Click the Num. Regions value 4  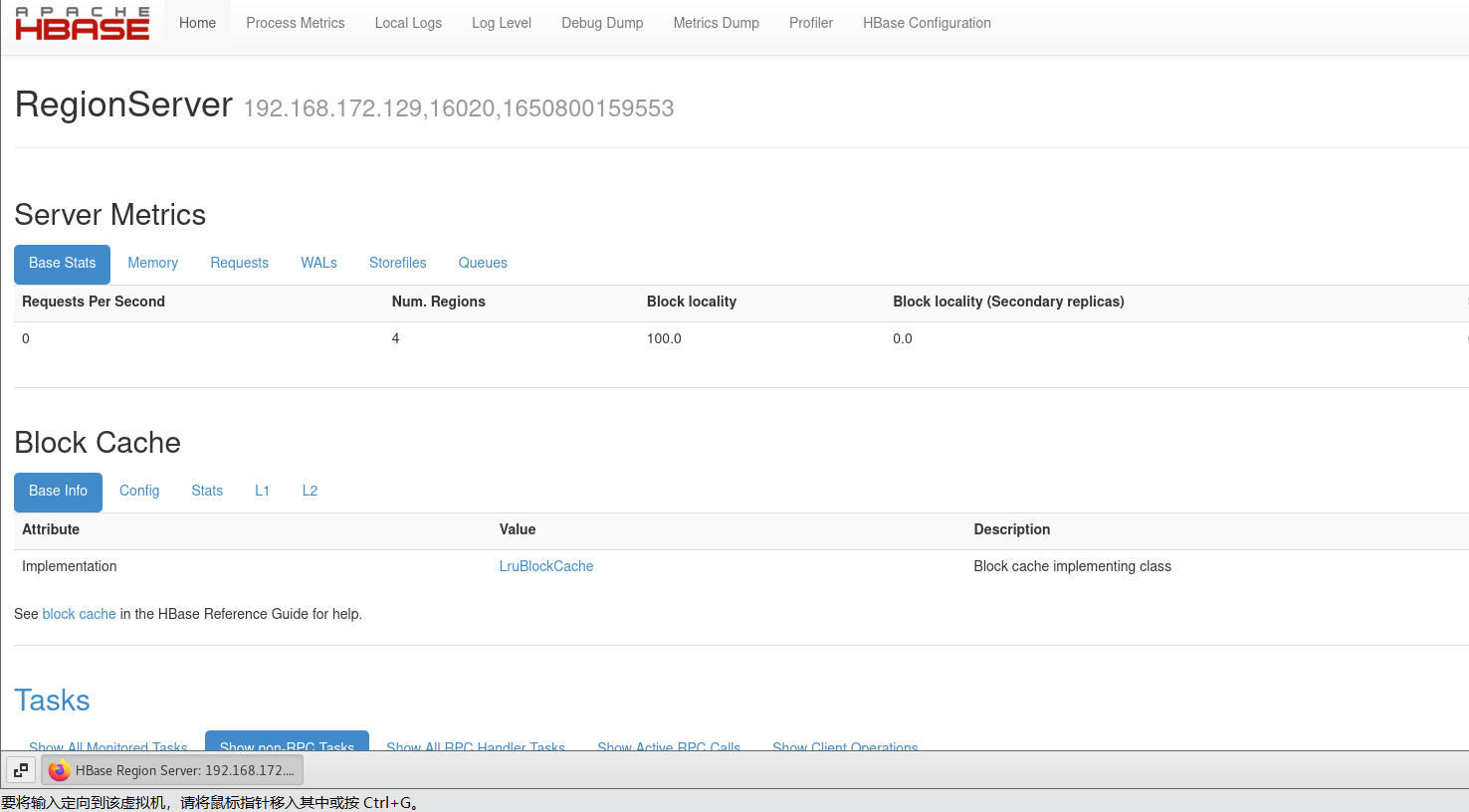click(x=395, y=338)
